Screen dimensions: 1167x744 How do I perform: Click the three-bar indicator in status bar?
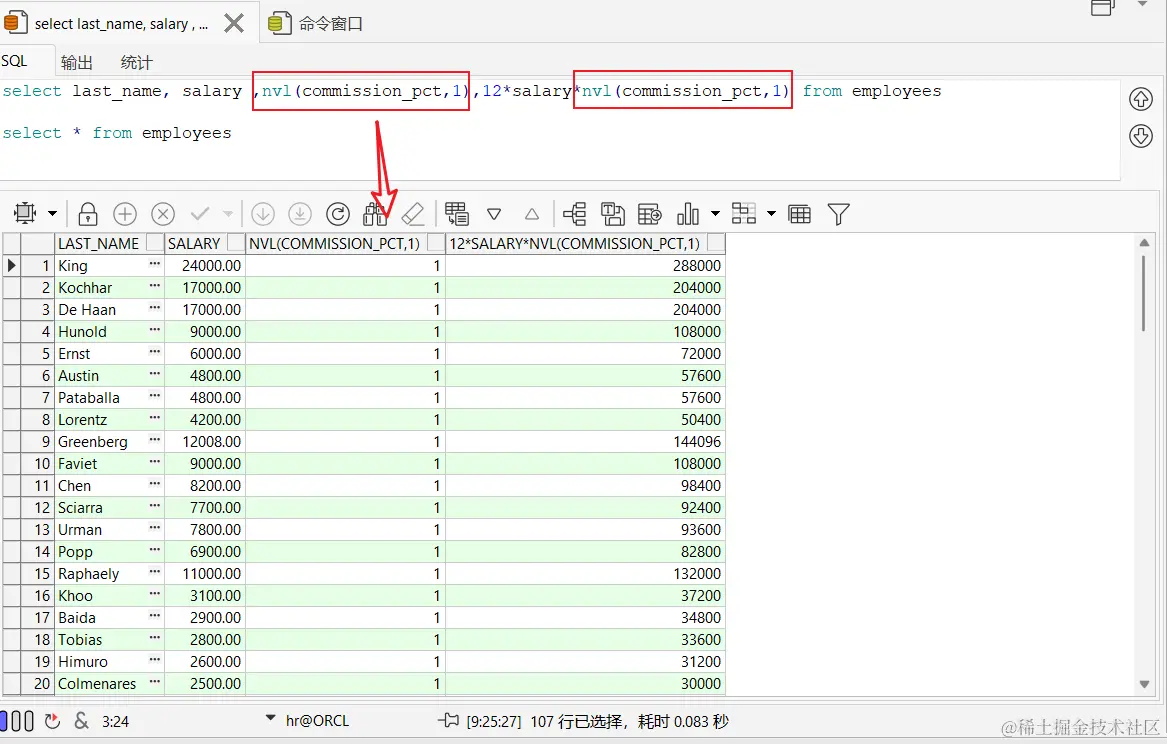point(17,721)
